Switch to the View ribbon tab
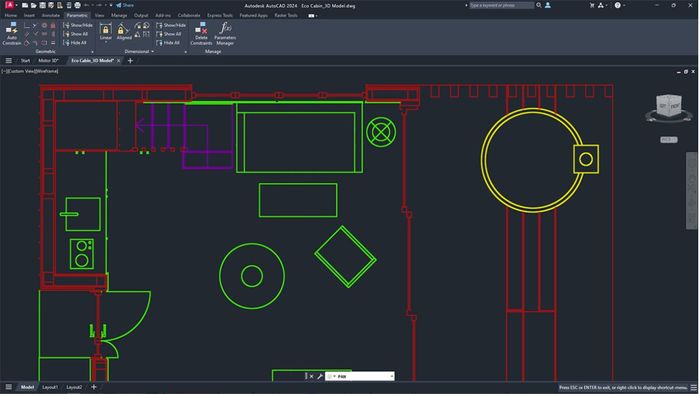This screenshot has width=700, height=394. pyautogui.click(x=99, y=15)
